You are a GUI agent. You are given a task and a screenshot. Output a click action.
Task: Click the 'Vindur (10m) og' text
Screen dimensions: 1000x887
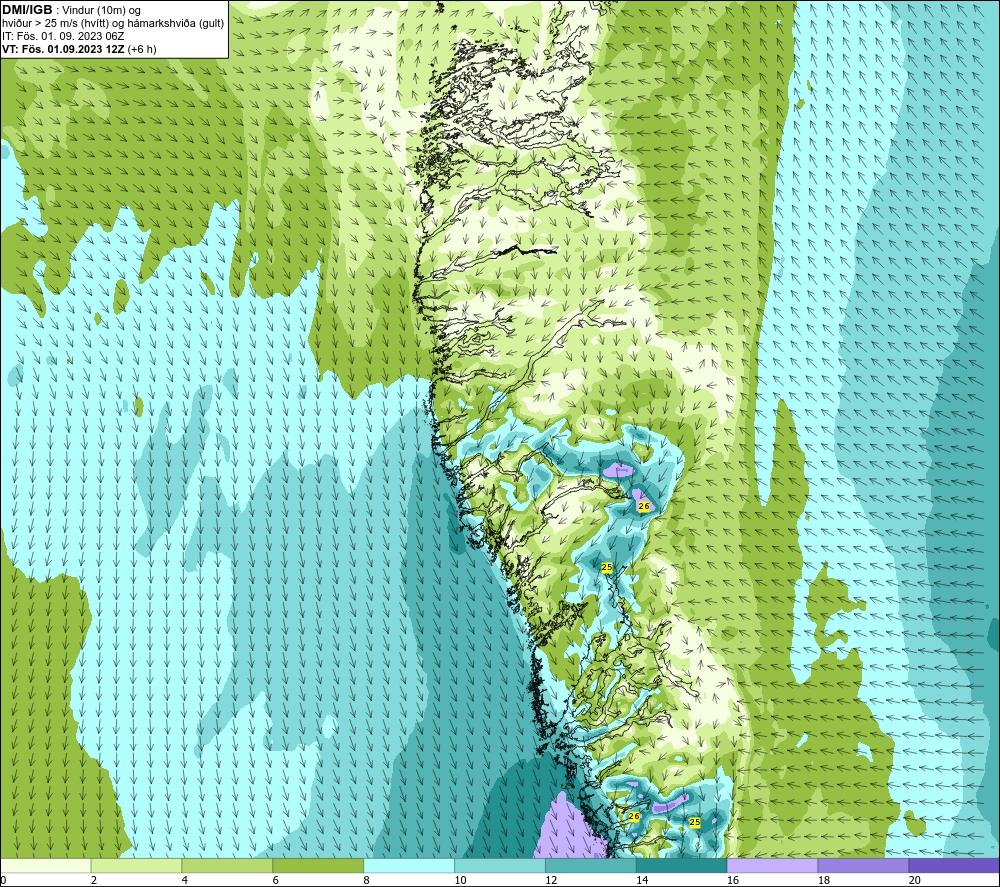click(x=102, y=11)
